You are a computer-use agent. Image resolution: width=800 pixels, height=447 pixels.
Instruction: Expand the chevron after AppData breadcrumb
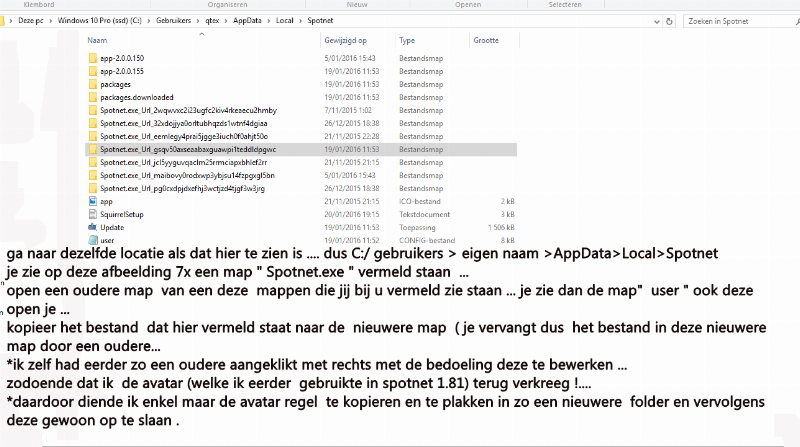tap(269, 21)
